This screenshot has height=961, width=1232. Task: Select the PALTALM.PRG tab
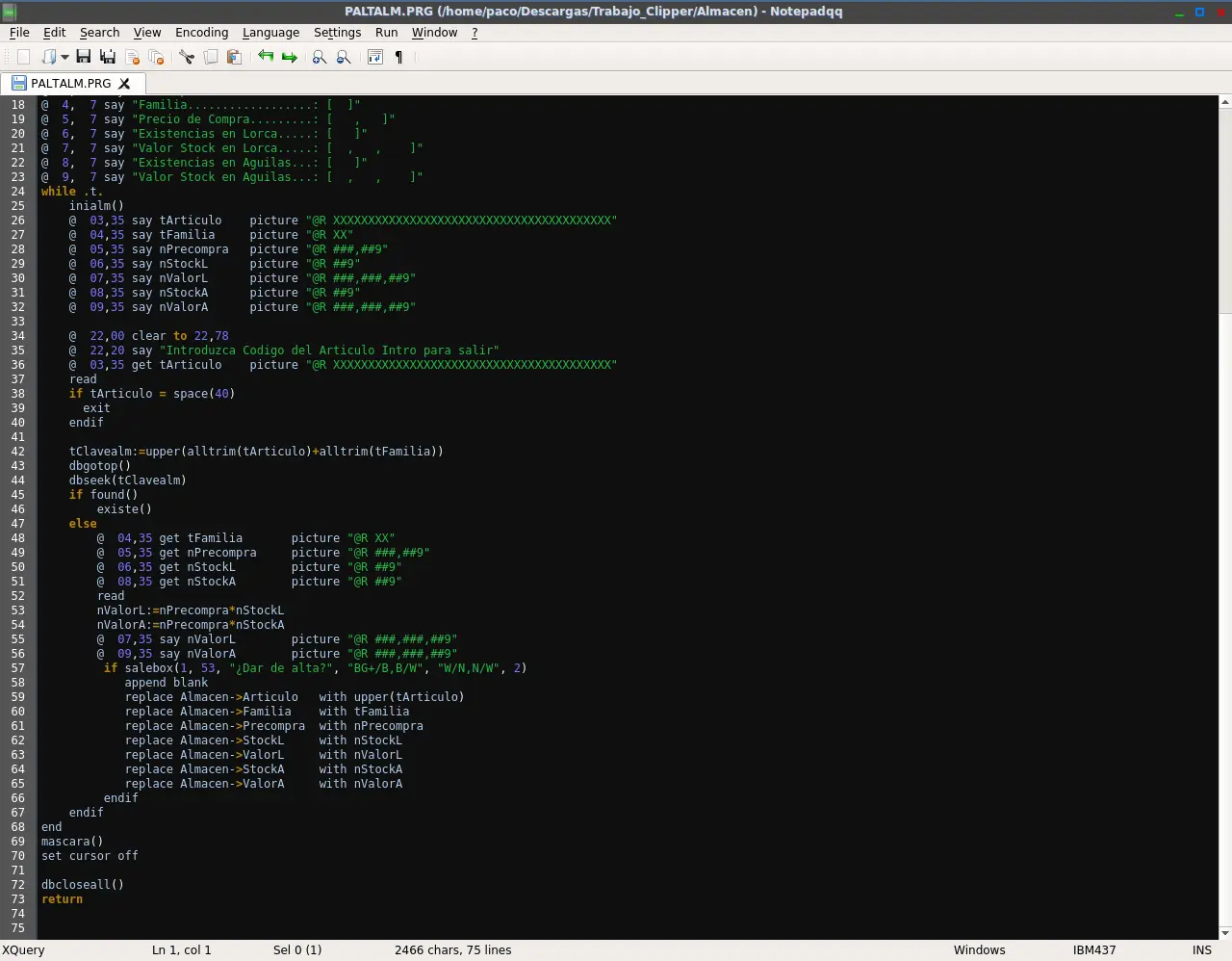(72, 84)
